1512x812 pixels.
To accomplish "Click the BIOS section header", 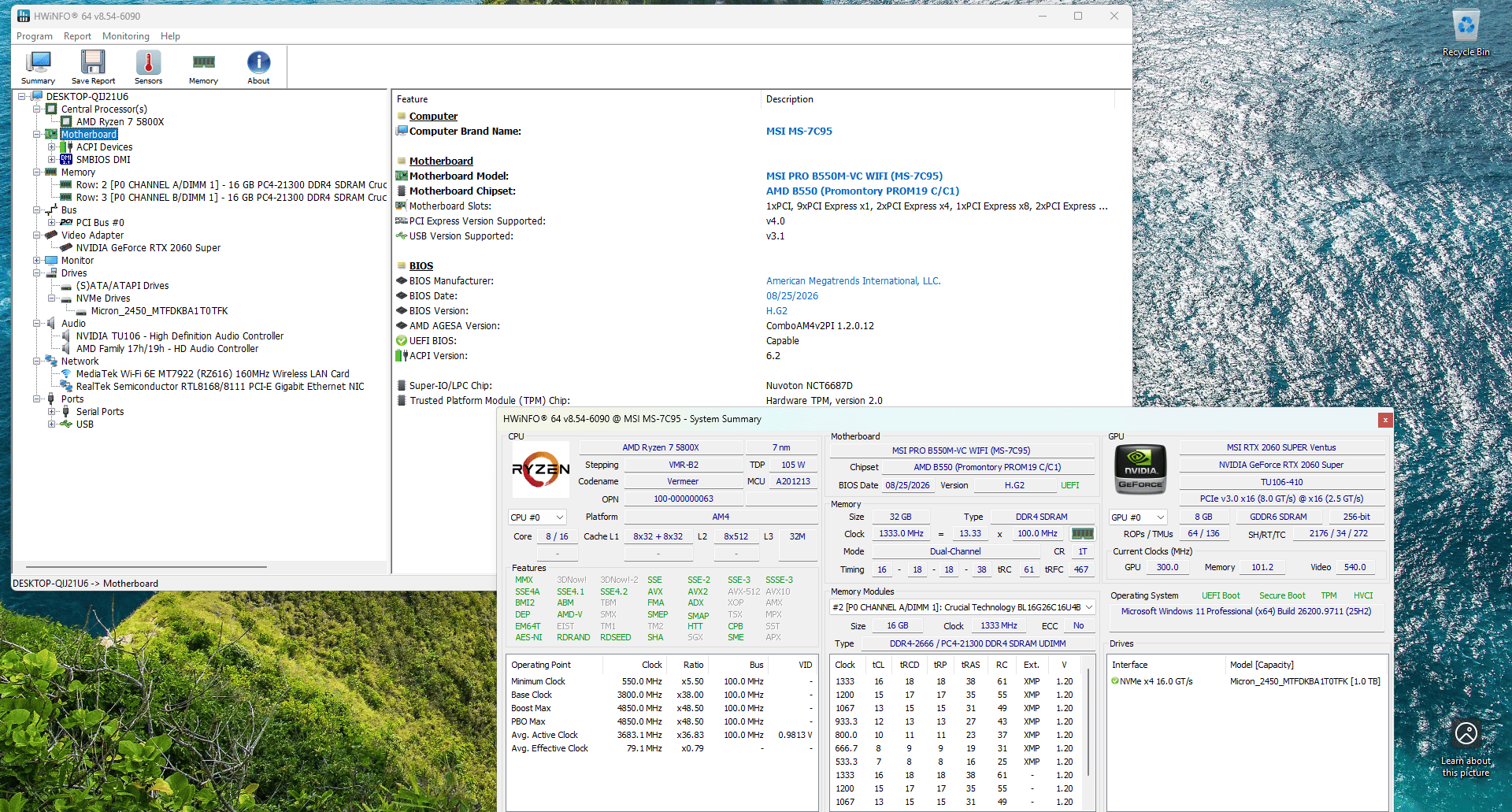I will click(x=421, y=266).
